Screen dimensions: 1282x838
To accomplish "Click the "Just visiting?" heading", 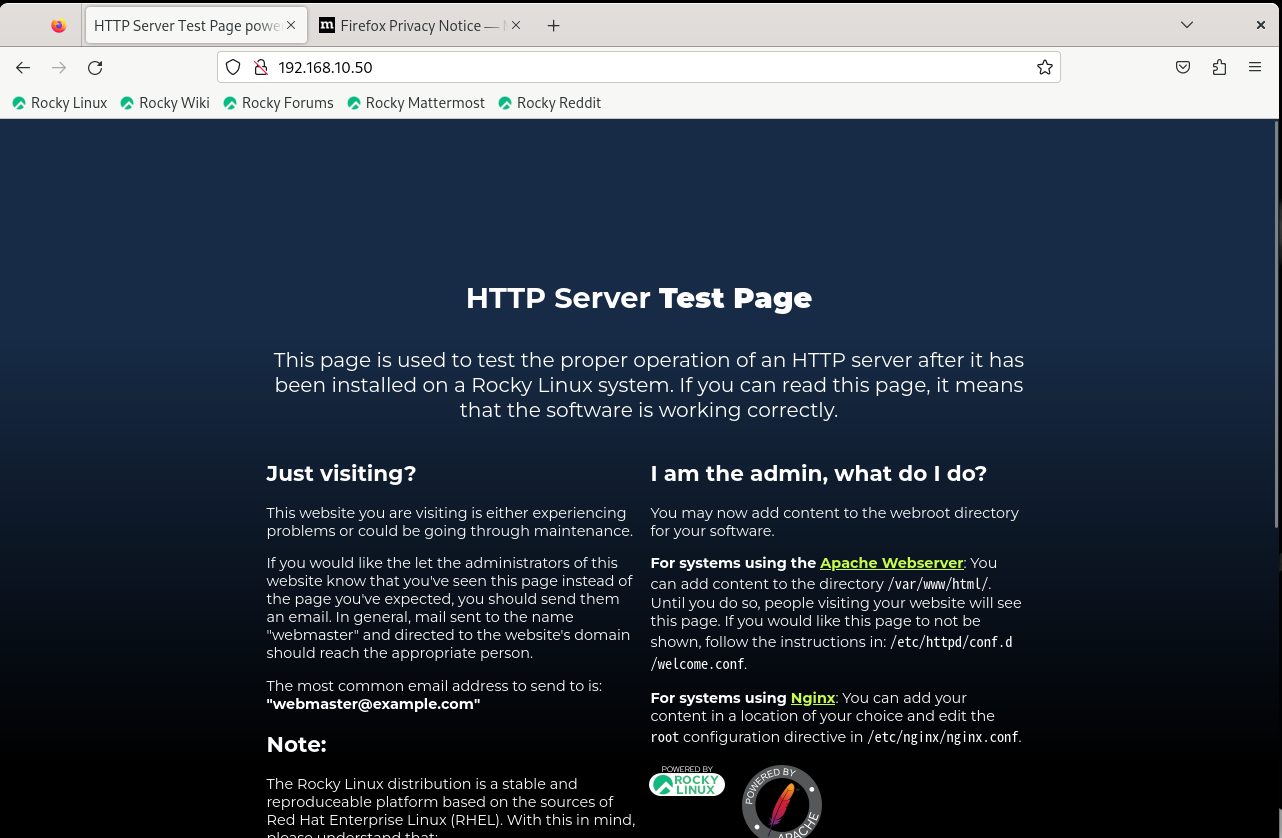I will 341,474.
